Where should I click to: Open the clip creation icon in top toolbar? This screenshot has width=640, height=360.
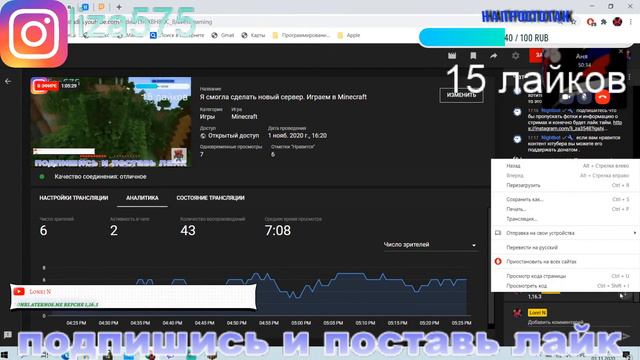(x=452, y=56)
